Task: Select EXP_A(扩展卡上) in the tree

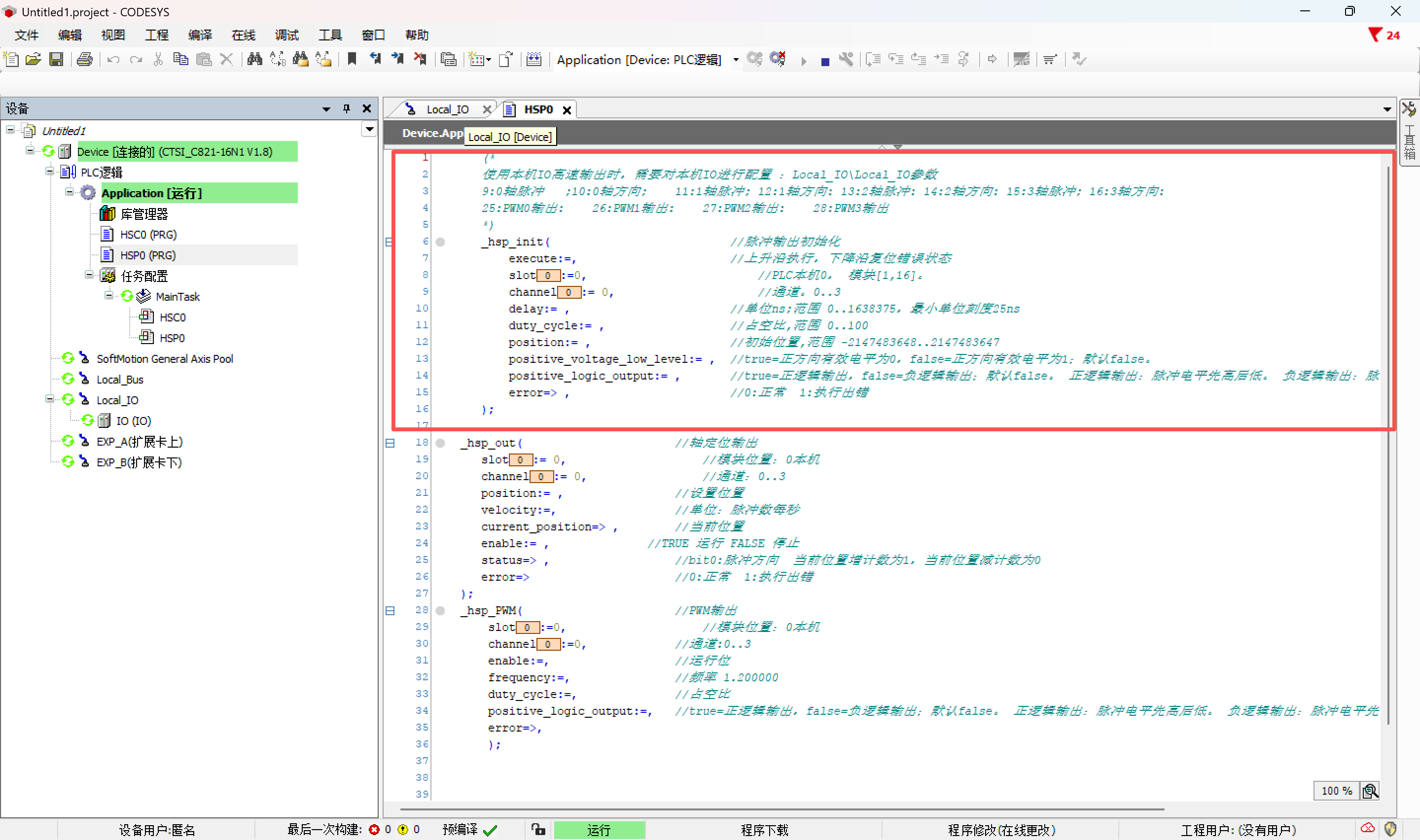Action: (x=139, y=442)
